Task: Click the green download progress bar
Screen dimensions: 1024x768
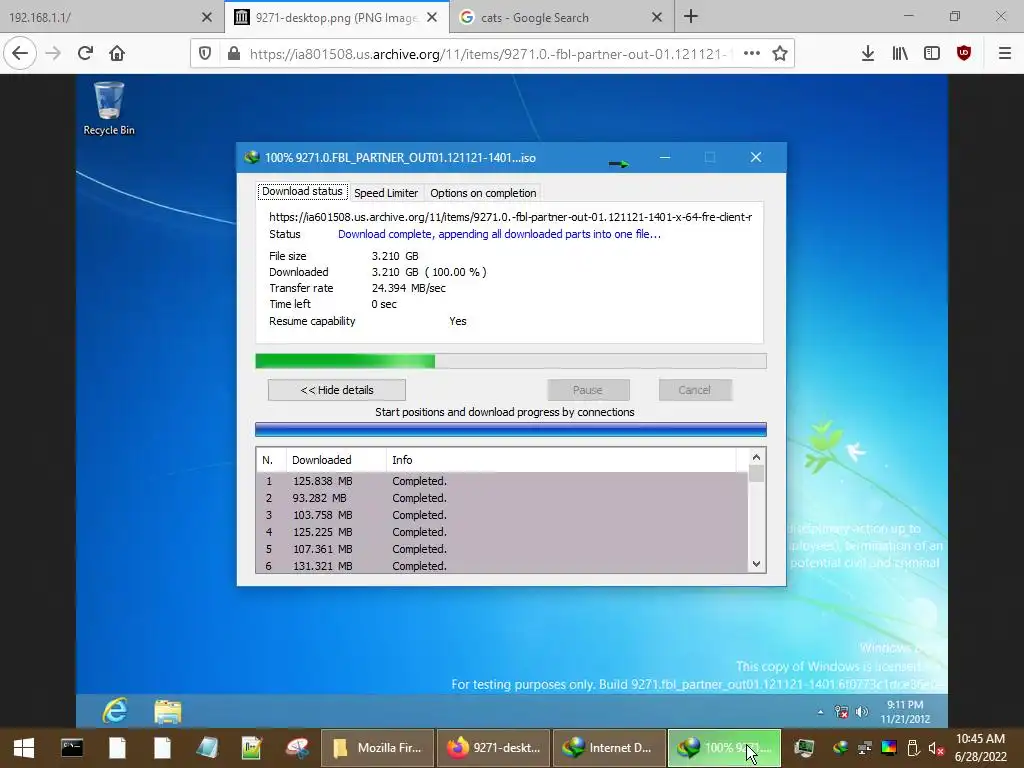Action: tap(511, 361)
